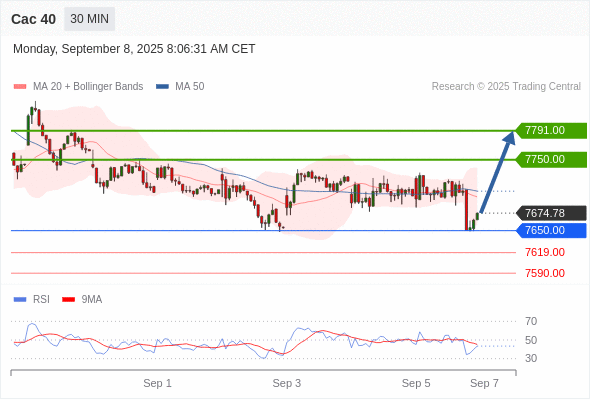This screenshot has width=590, height=400.
Task: Click the blue upward forecast arrow head
Action: (509, 137)
